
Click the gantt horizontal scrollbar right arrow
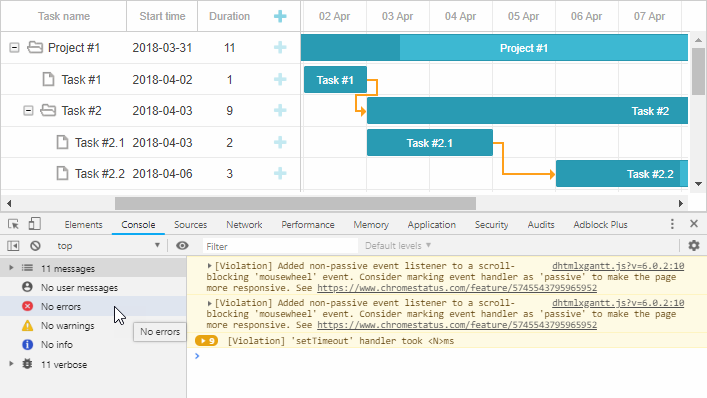(x=681, y=203)
